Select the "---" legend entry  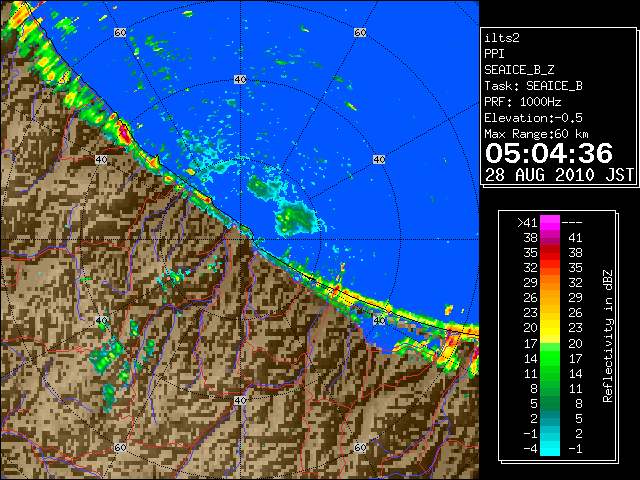coord(572,223)
